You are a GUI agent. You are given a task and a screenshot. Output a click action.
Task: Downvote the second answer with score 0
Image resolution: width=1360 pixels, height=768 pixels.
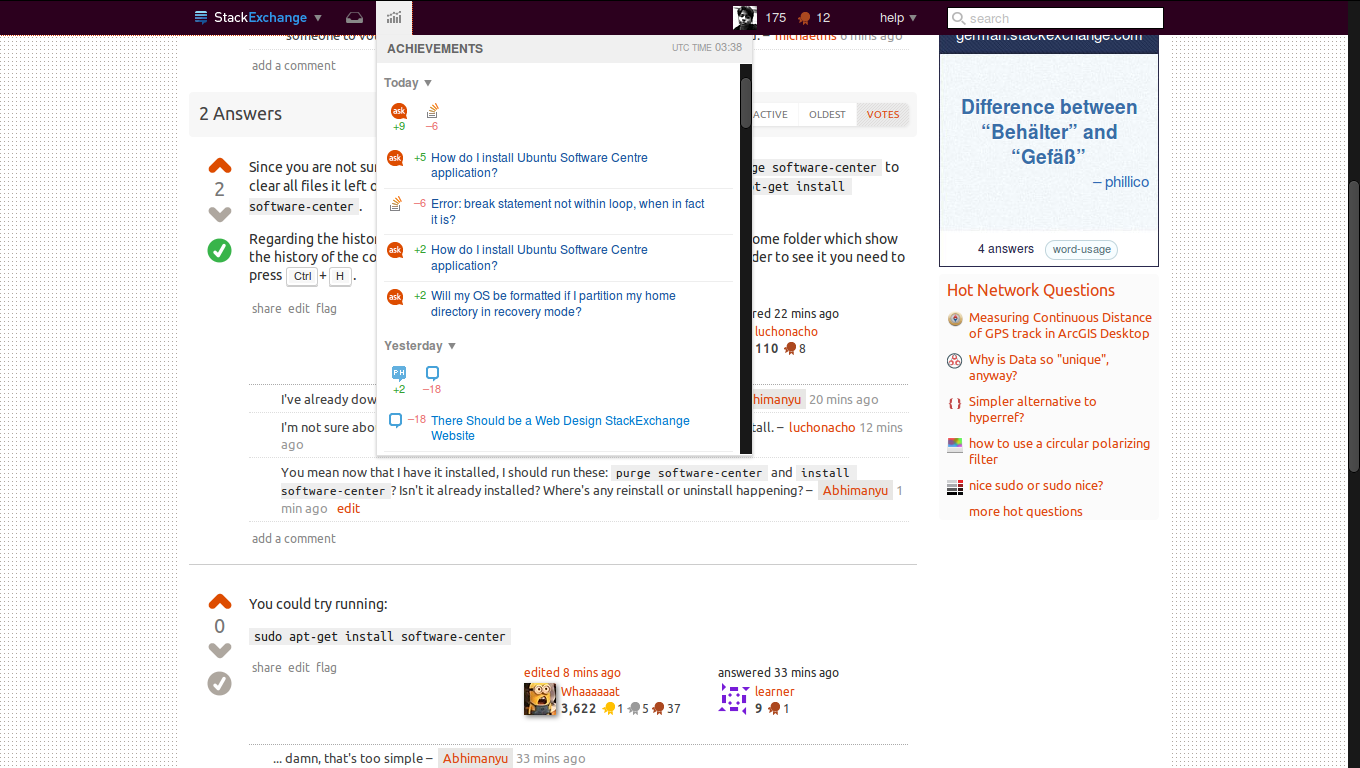pos(220,650)
